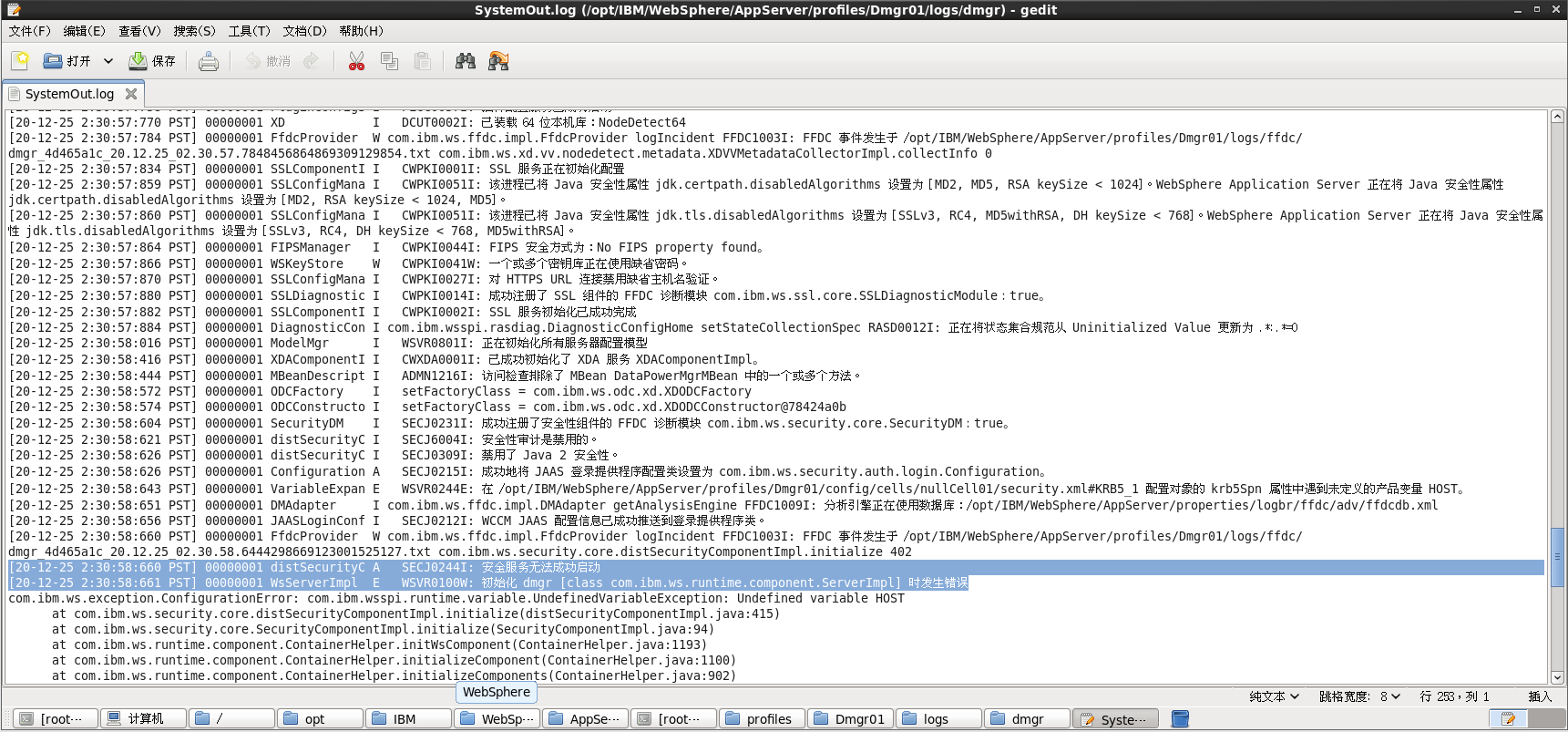This screenshot has width=1568, height=732.
Task: Switch to the / folder window in taskbar
Action: (232, 719)
